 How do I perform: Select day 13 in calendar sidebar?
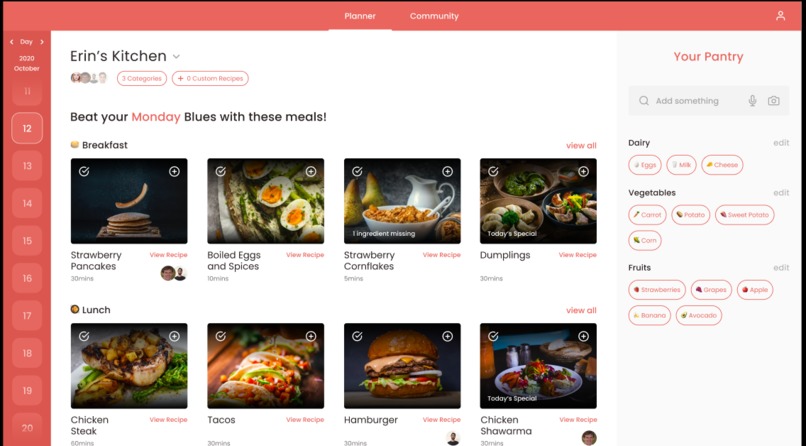coord(27,165)
